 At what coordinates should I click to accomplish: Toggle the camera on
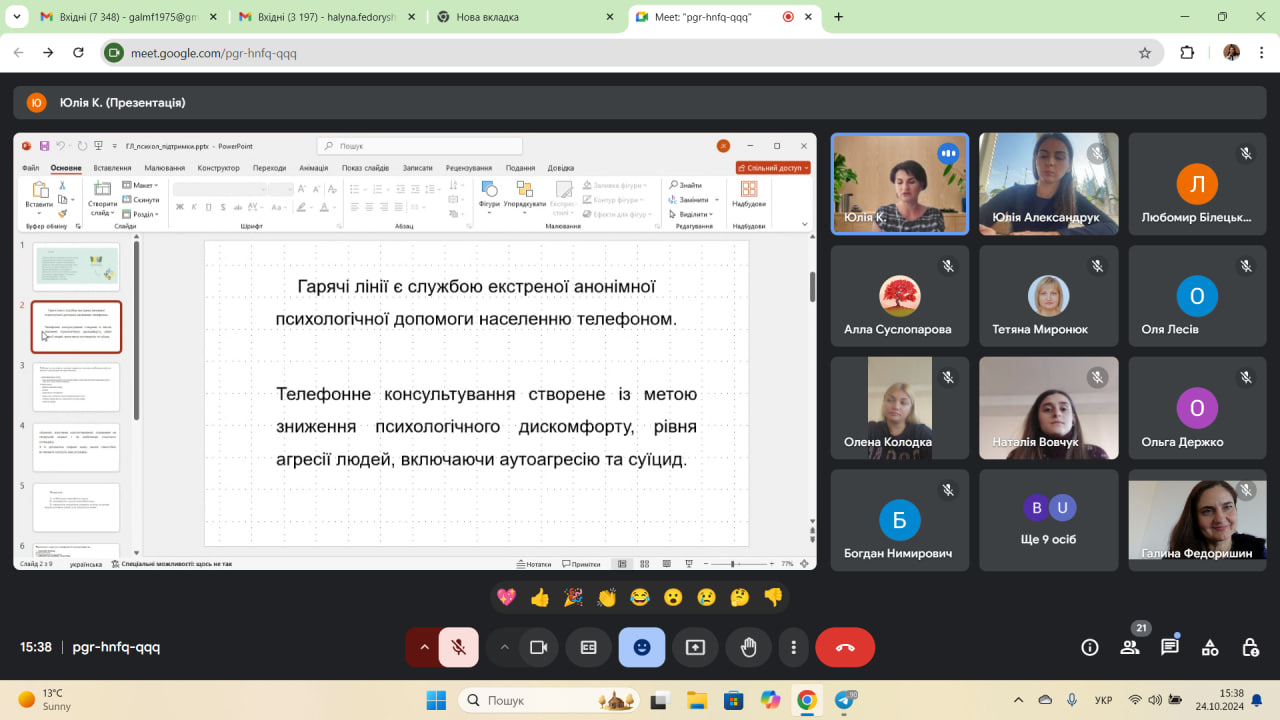pos(538,647)
